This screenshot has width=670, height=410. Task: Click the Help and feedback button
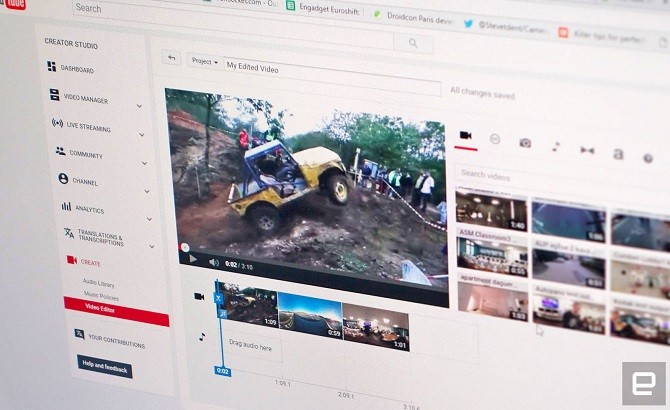(105, 368)
